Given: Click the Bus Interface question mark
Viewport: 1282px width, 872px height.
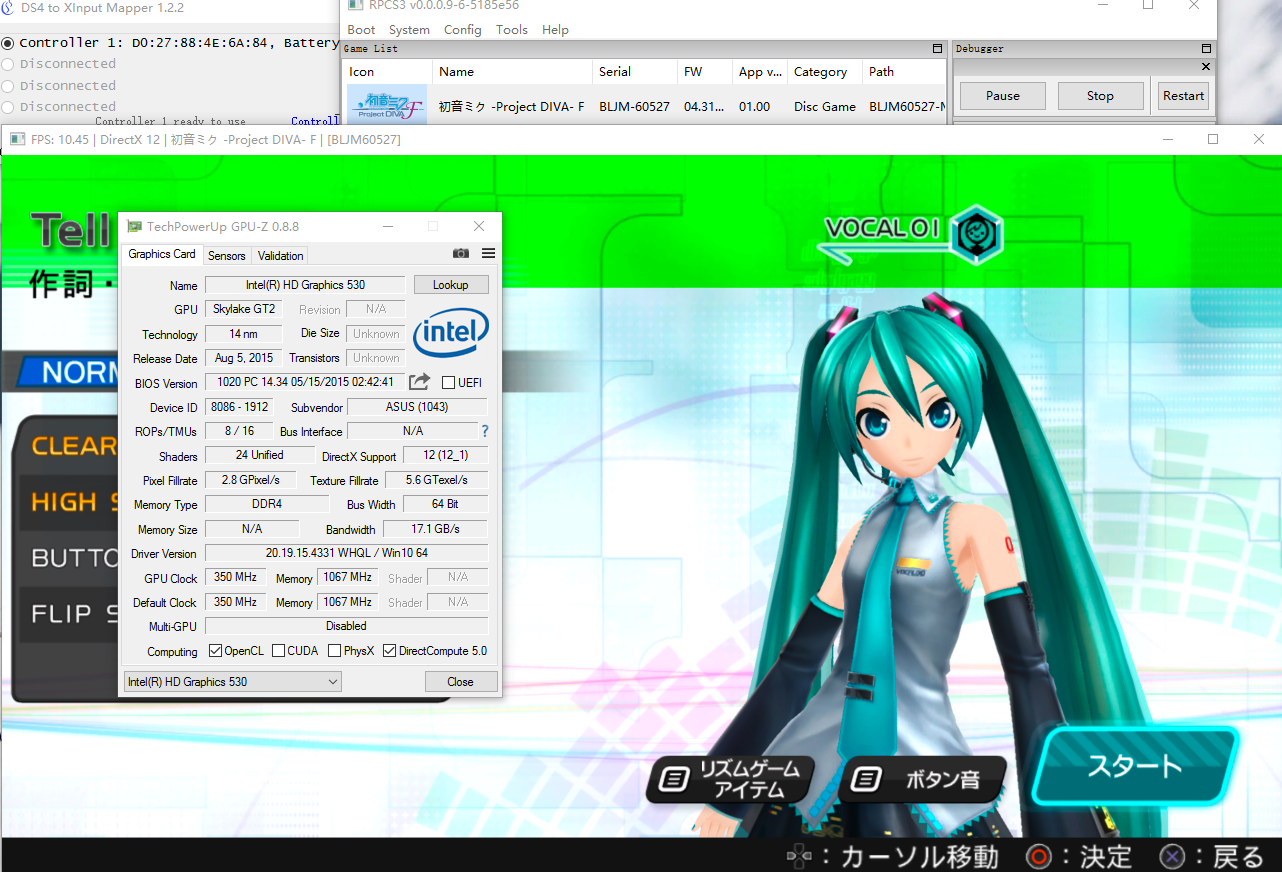Looking at the screenshot, I should click(x=485, y=431).
